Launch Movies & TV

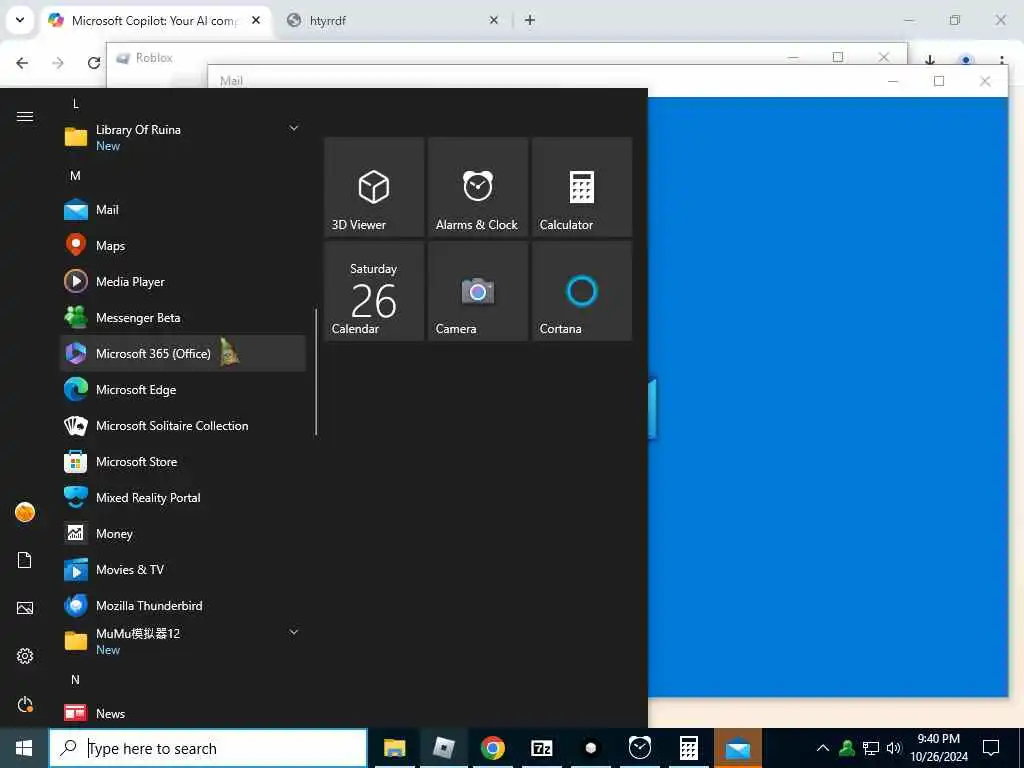pos(183,569)
